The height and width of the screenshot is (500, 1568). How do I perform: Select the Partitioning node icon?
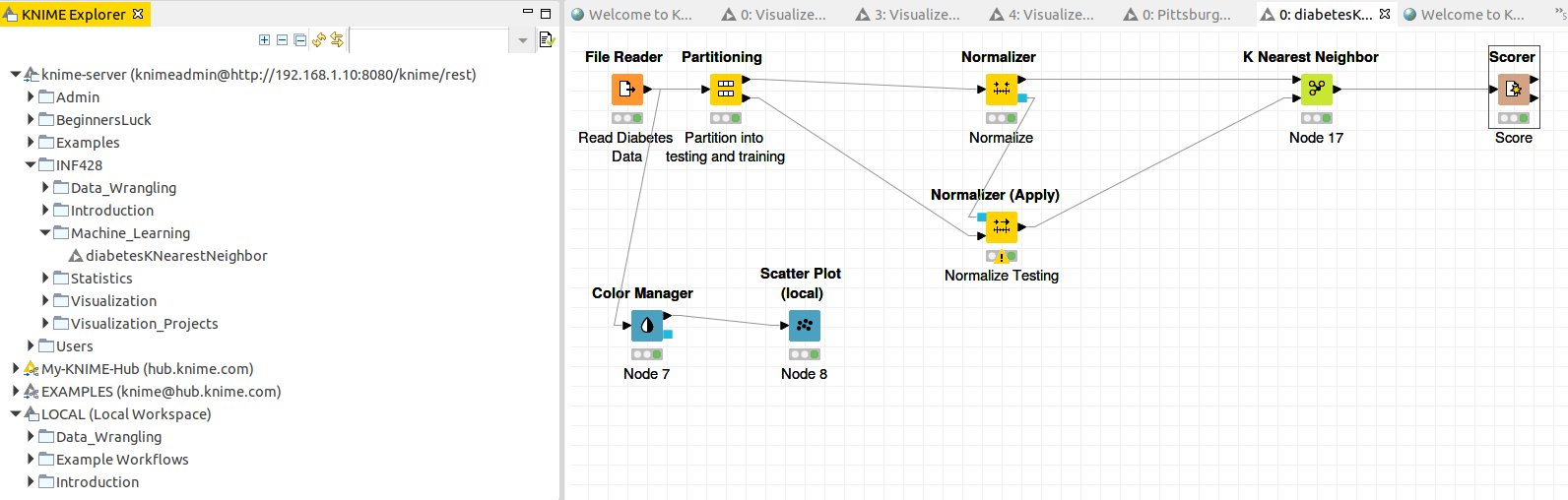click(725, 90)
